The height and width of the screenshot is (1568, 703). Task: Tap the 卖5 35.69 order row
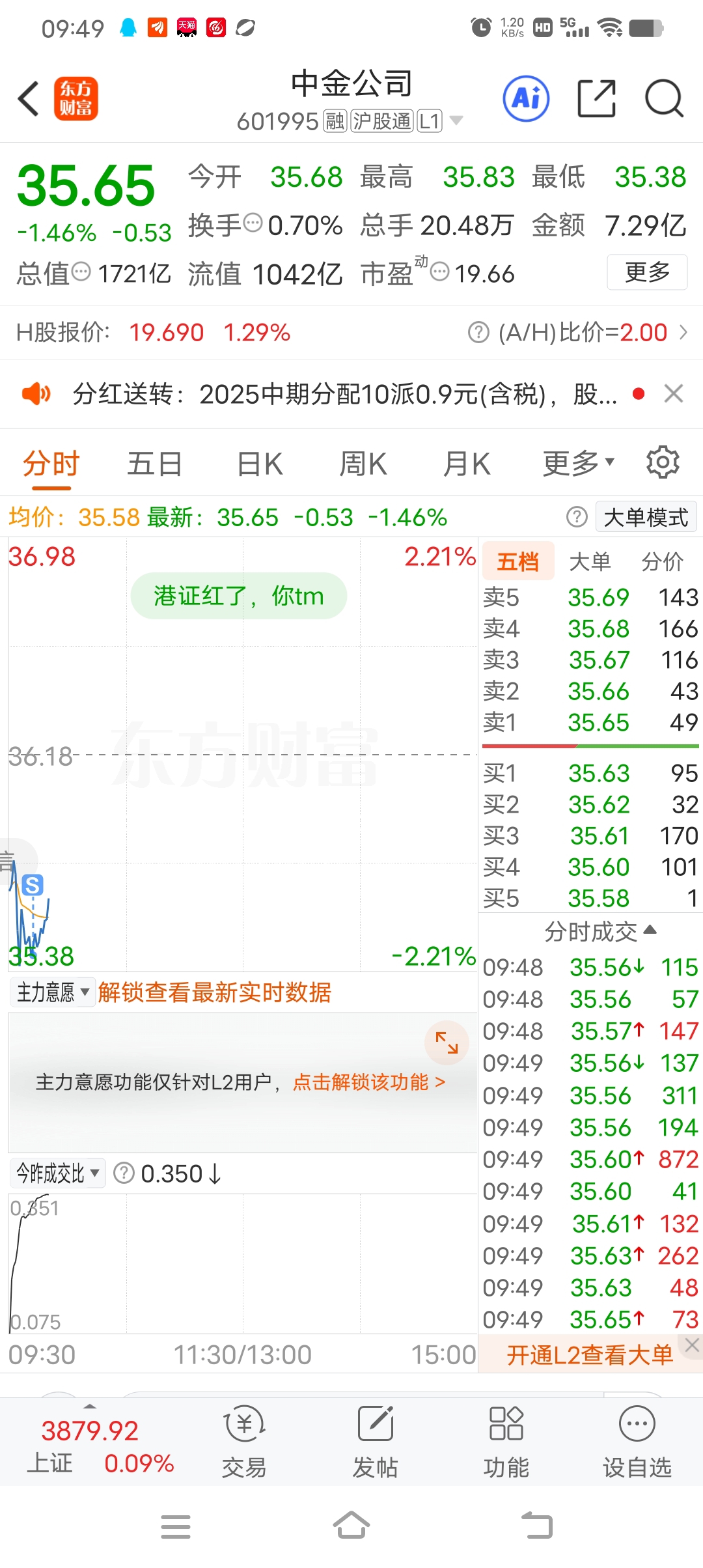(590, 597)
